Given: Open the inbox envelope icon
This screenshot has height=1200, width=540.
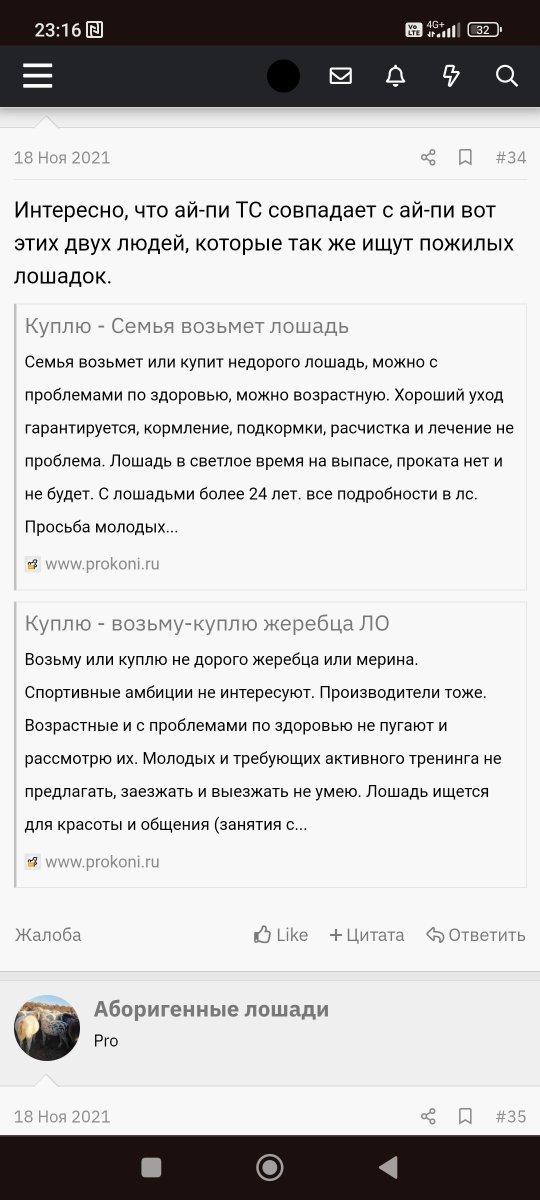Looking at the screenshot, I should (341, 76).
